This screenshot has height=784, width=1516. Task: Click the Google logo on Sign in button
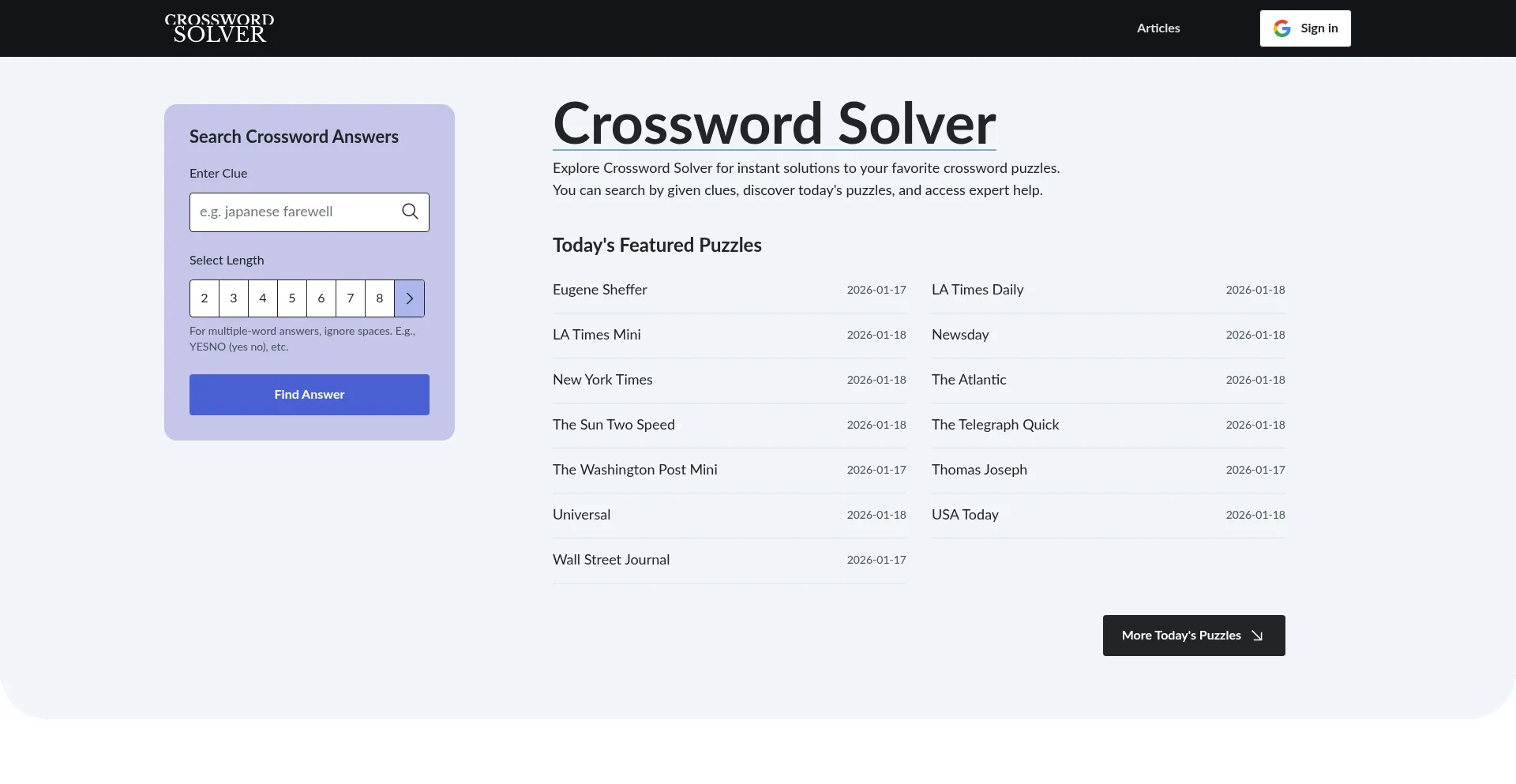click(1281, 28)
